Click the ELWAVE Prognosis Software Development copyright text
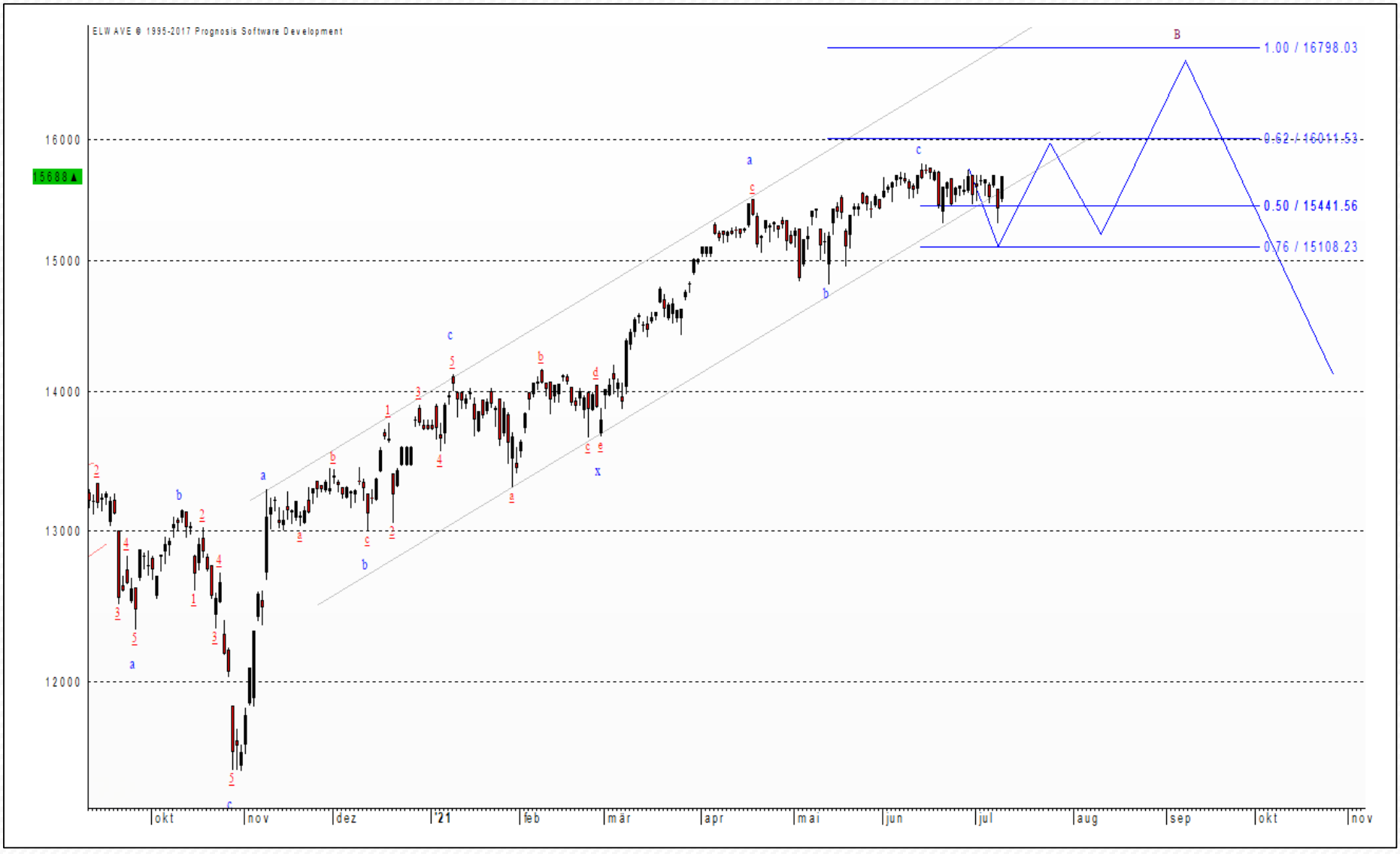Screen dimensions: 1400x854 (x=217, y=32)
